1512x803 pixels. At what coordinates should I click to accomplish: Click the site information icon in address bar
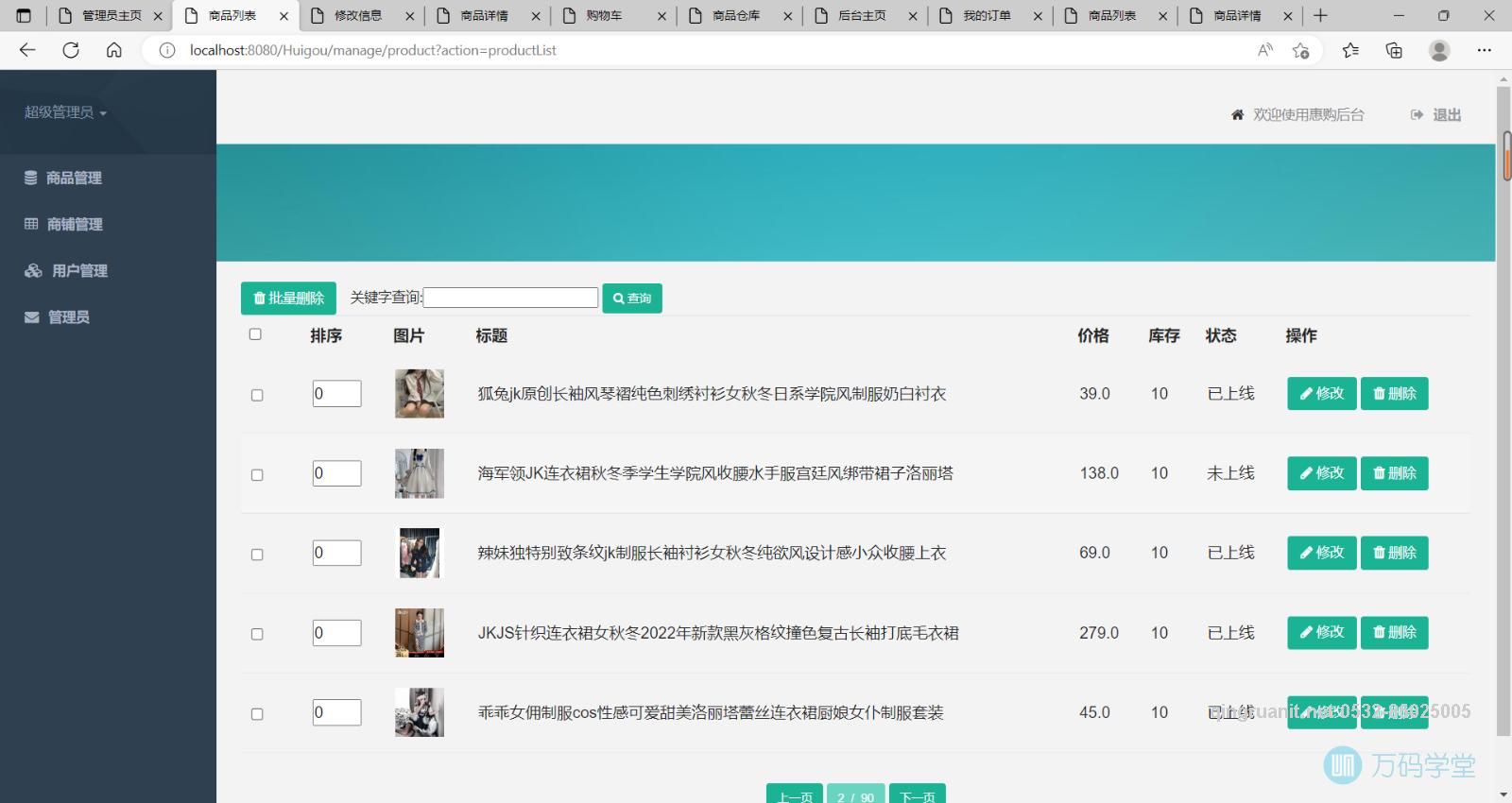167,50
